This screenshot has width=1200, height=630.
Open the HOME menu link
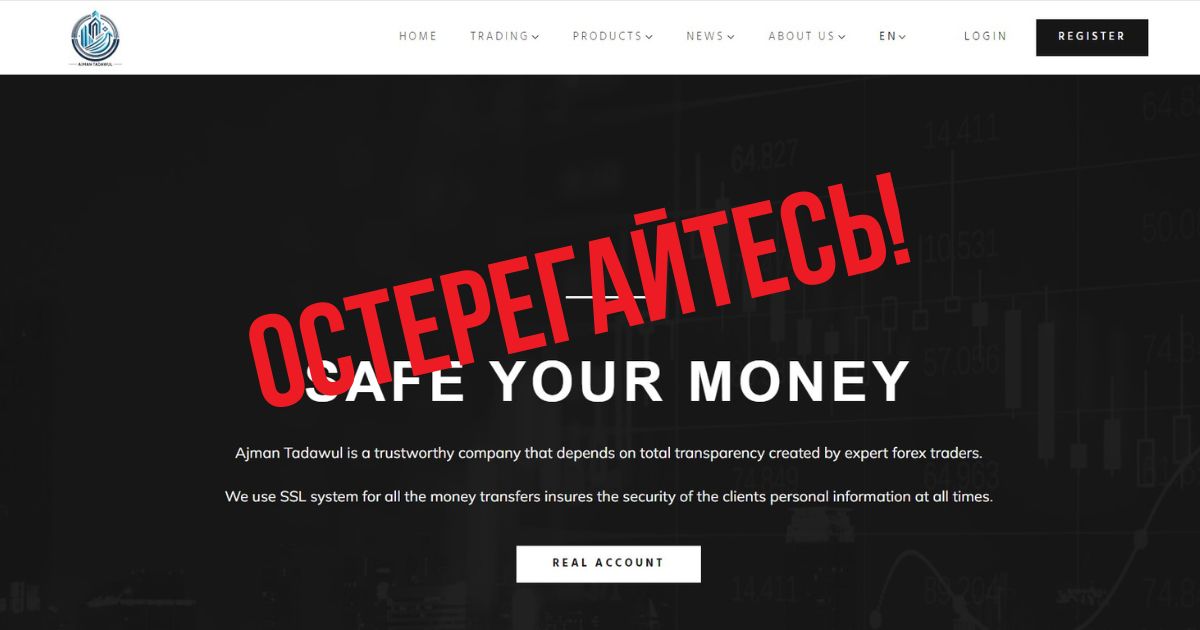tap(418, 36)
